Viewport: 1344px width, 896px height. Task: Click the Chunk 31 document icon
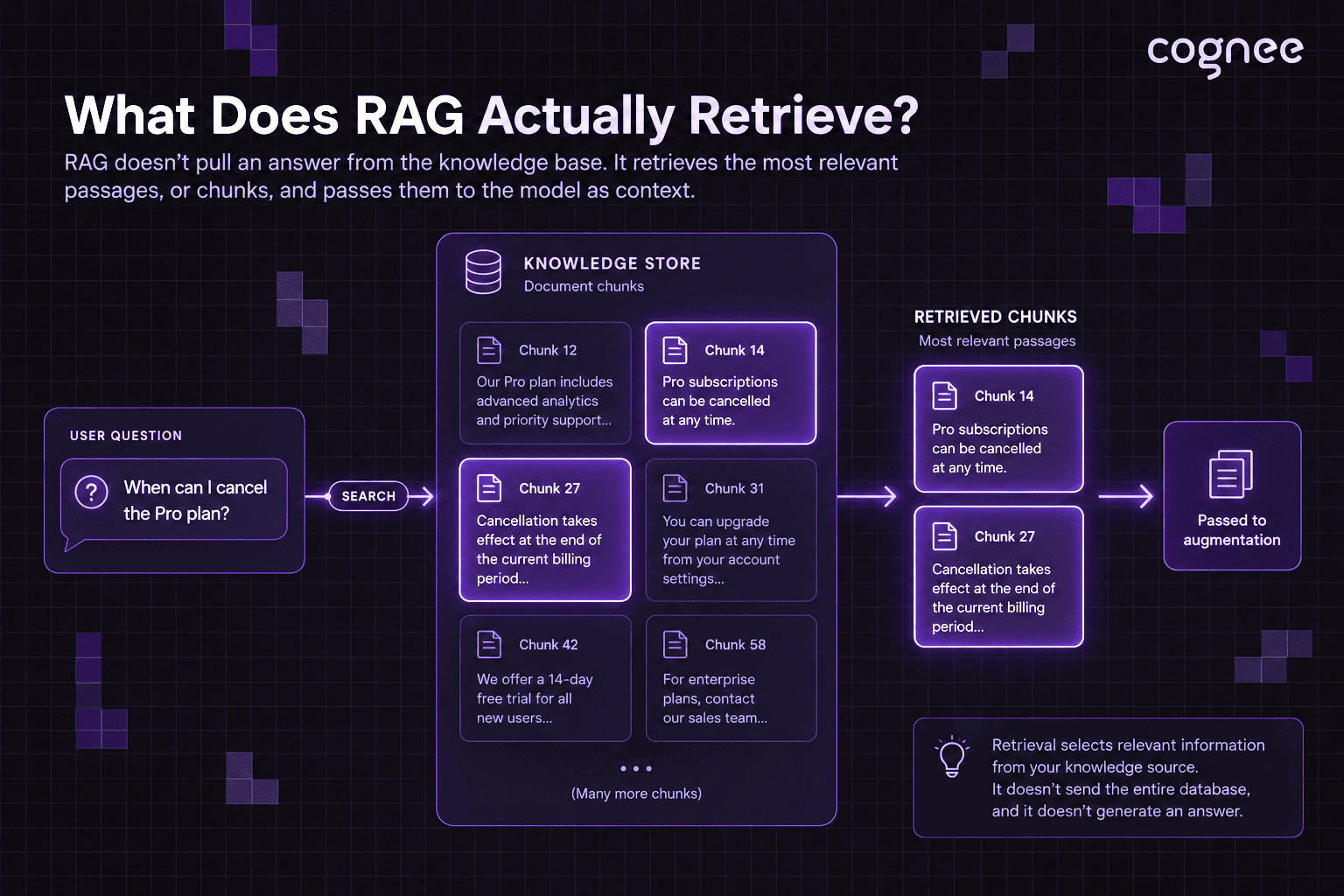click(x=675, y=488)
